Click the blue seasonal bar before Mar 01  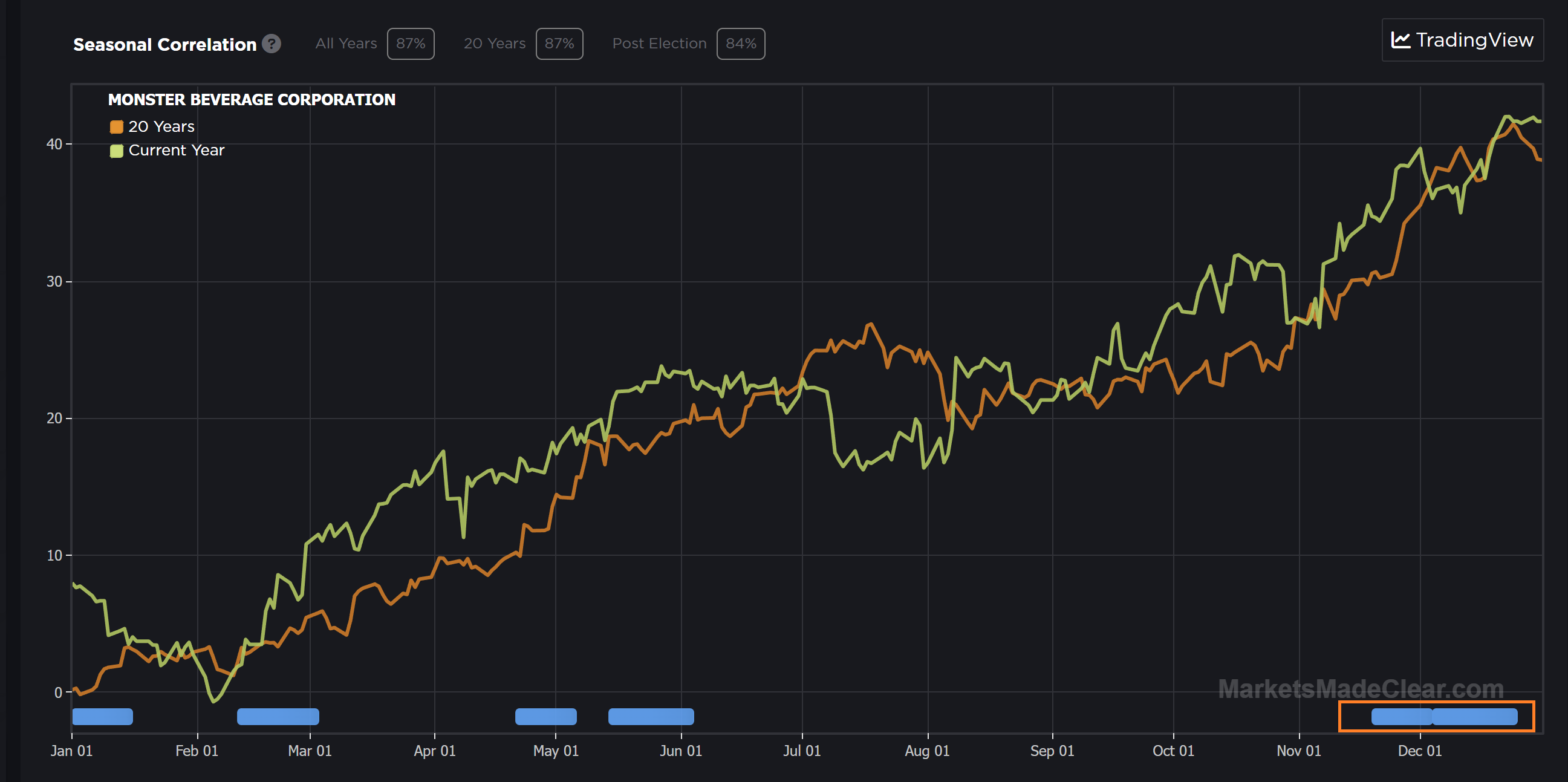click(x=278, y=716)
